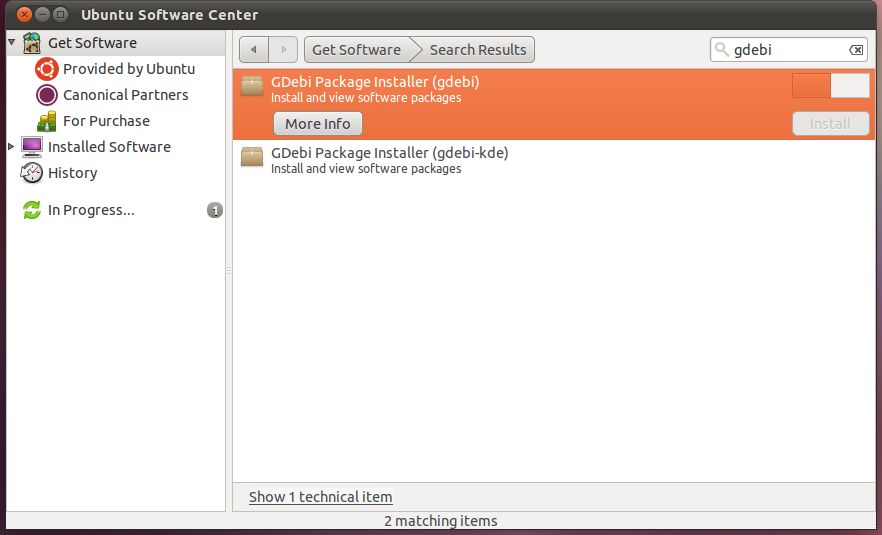Open History in the sidebar
882x535 pixels.
(x=73, y=173)
